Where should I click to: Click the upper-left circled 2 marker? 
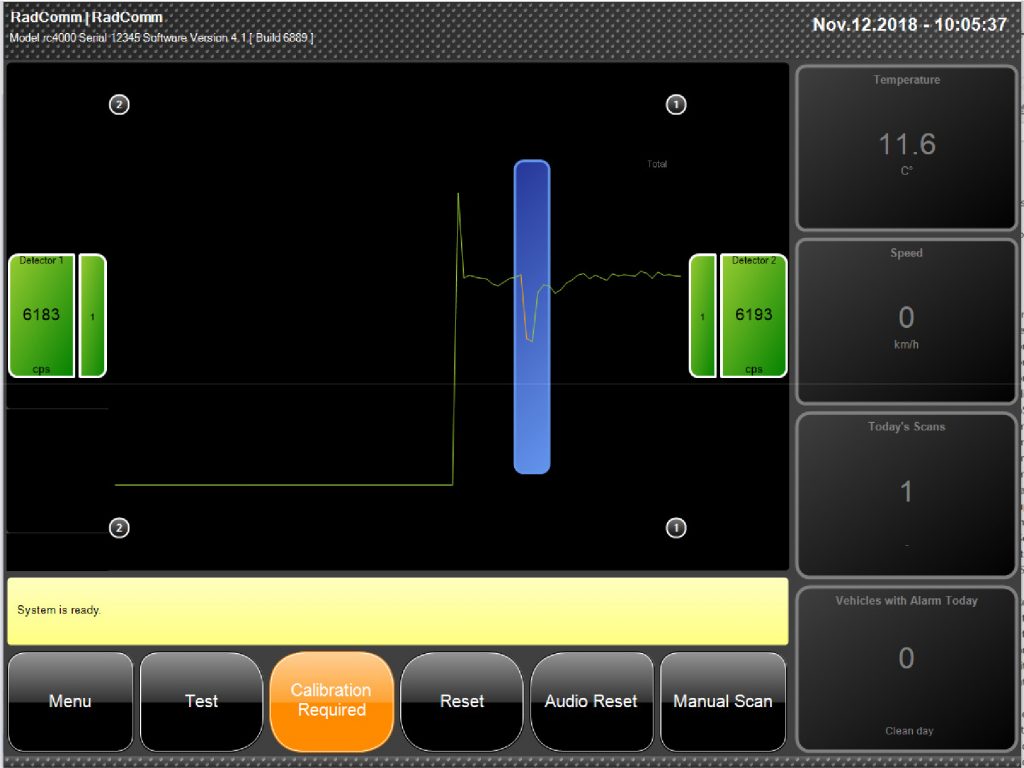tap(119, 104)
